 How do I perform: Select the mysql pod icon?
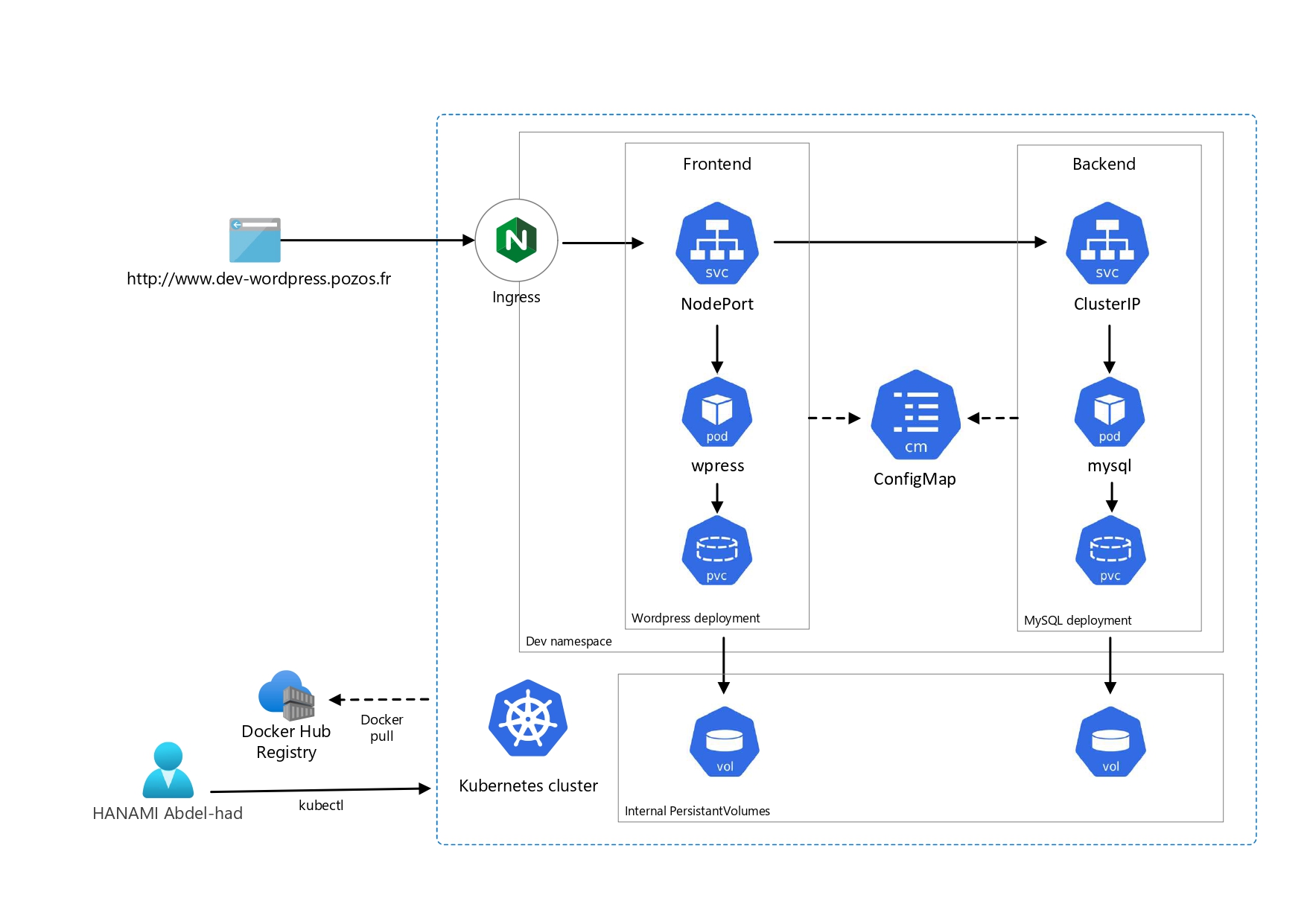point(1110,412)
